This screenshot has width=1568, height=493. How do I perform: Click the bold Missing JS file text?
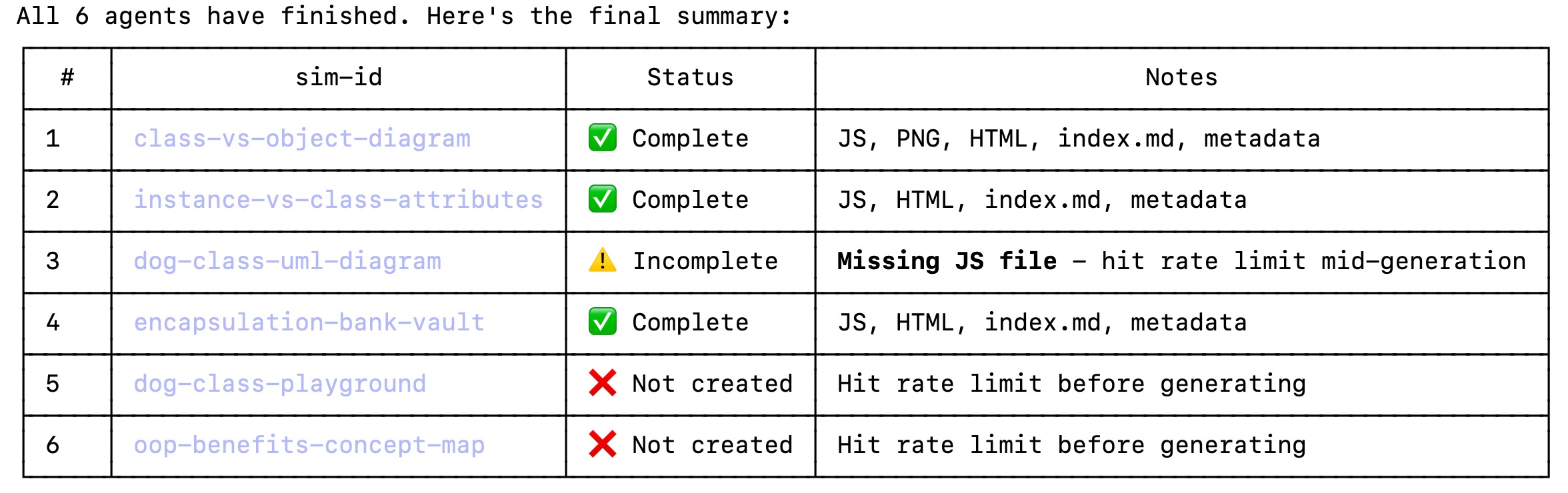pyautogui.click(x=947, y=262)
